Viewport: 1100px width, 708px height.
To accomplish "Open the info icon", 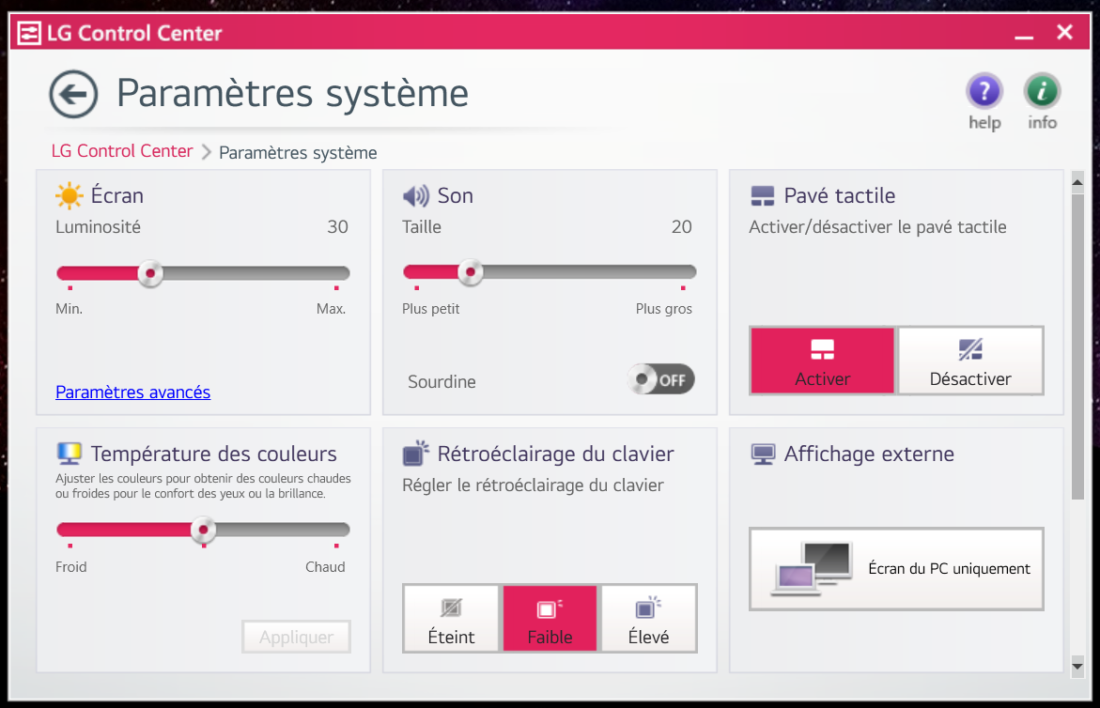I will point(1042,93).
